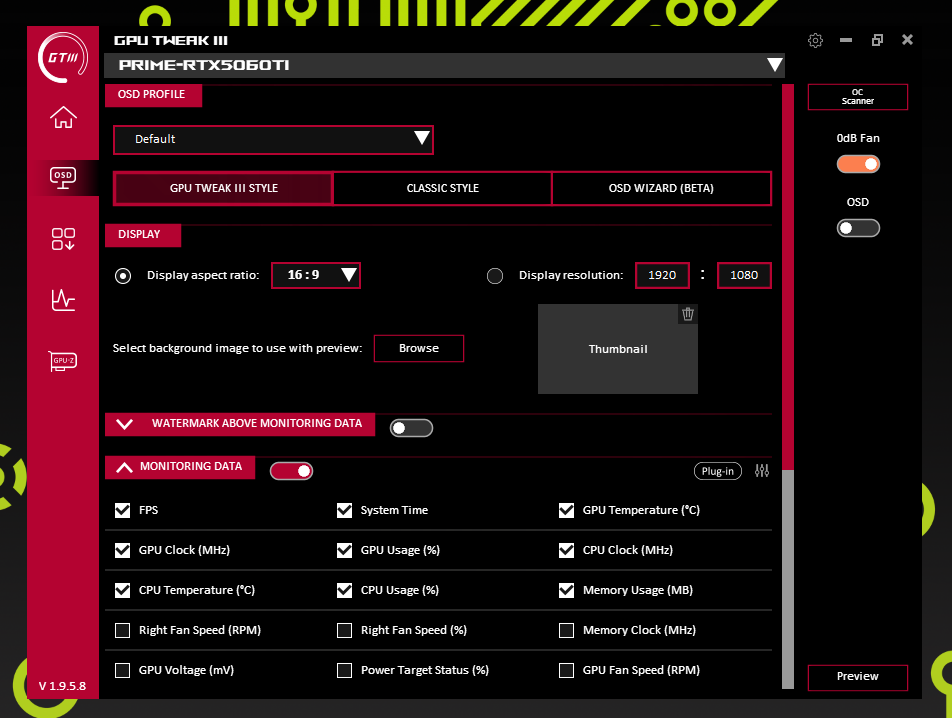Screen dimensions: 952x718
Task: Open the 16:9 aspect ratio dropdown
Action: [316, 275]
